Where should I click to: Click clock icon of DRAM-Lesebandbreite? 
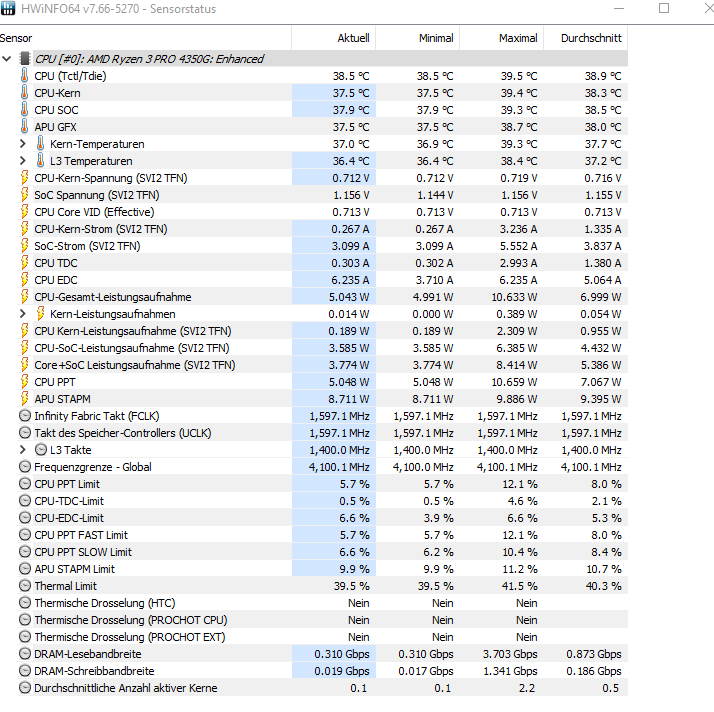click(25, 654)
